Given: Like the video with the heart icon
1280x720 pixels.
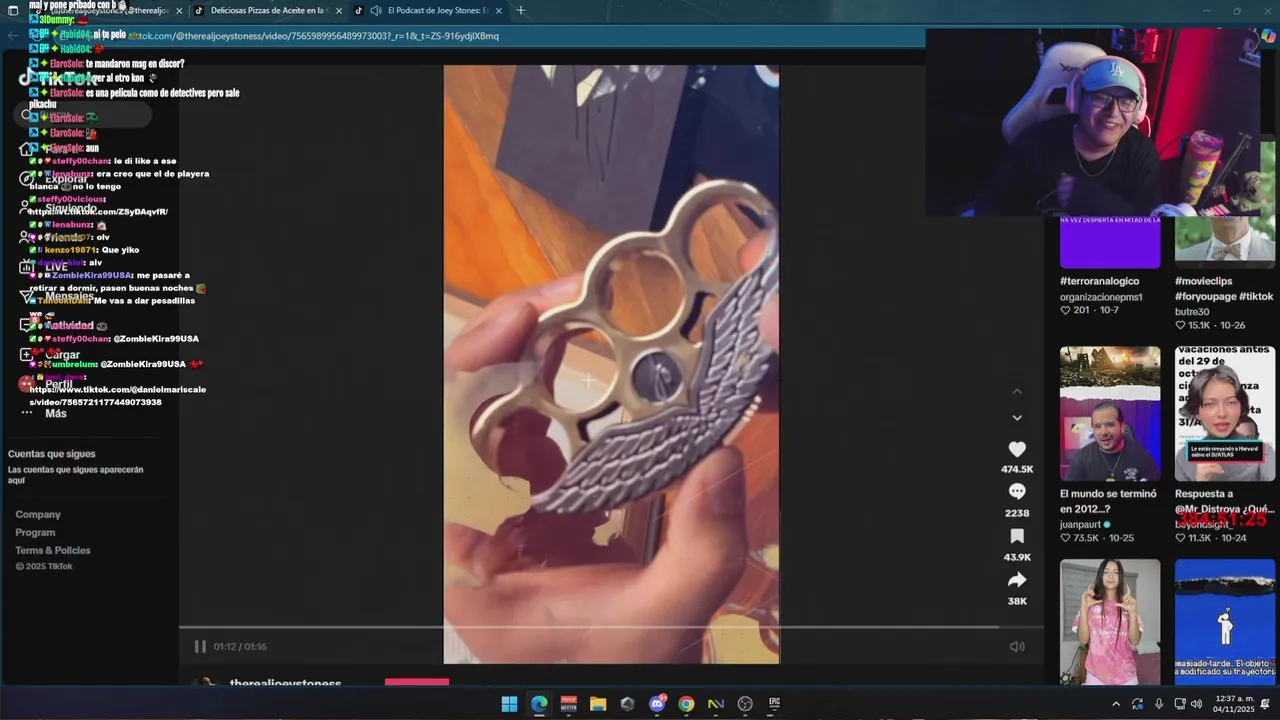Looking at the screenshot, I should click(x=1017, y=450).
